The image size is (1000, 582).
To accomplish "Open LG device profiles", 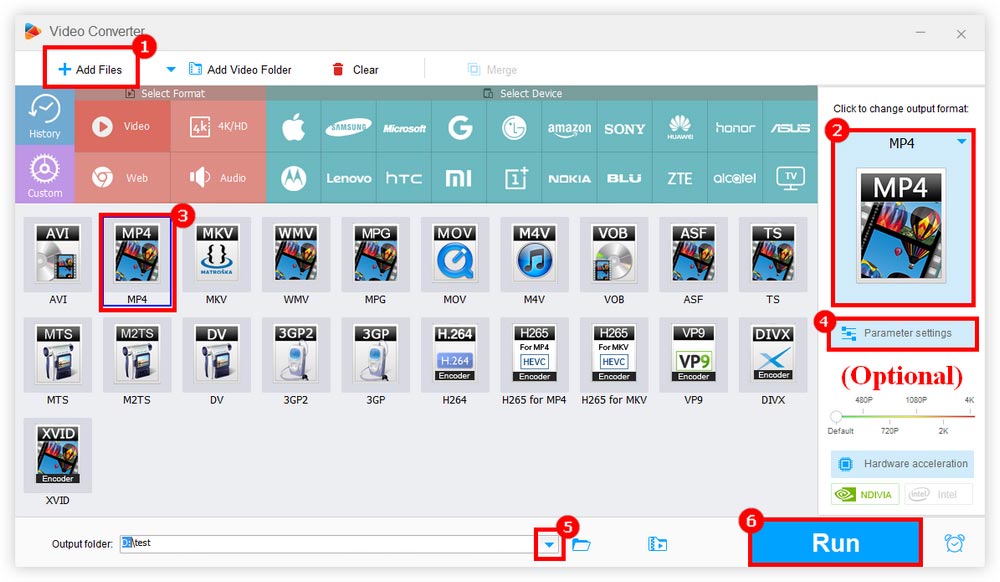I will [514, 127].
